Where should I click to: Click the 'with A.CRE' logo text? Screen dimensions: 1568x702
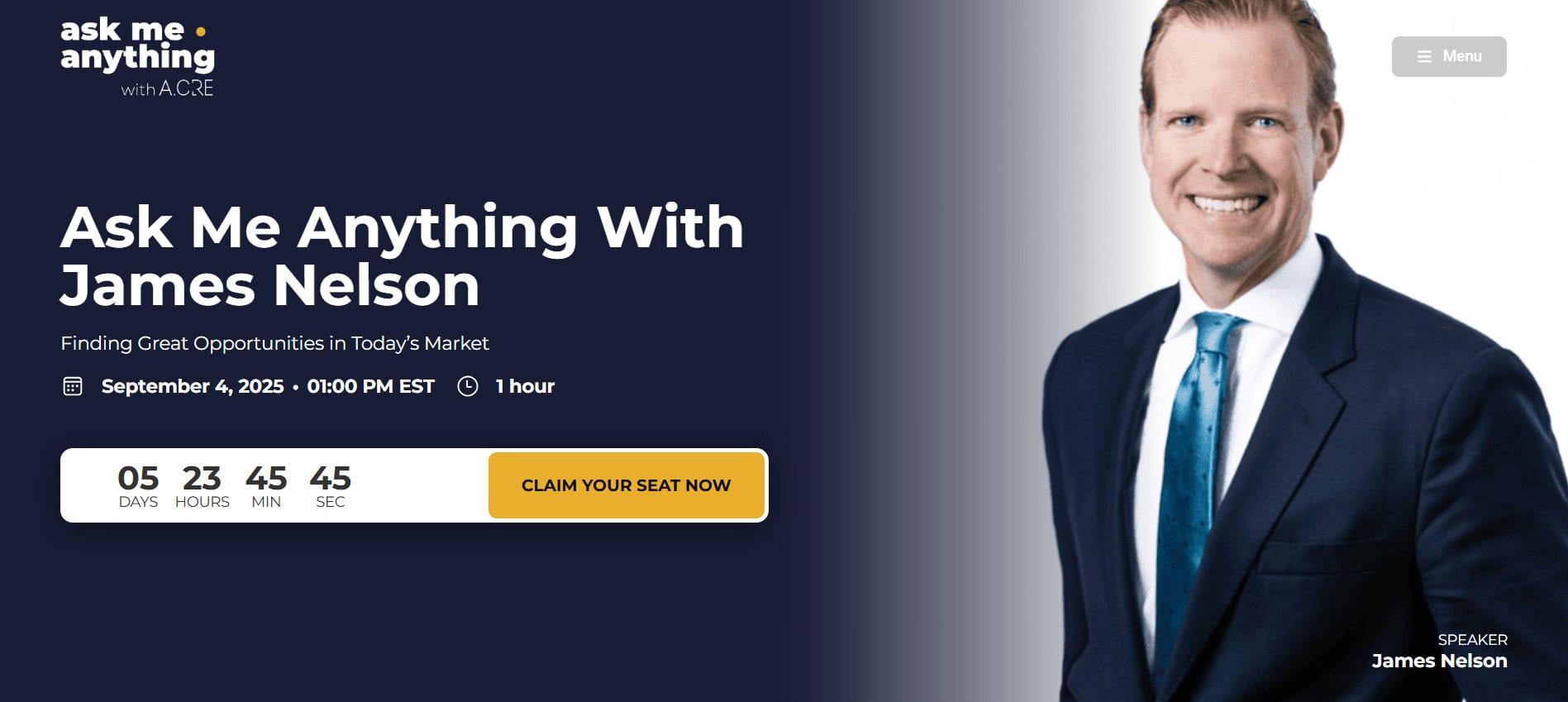[x=167, y=88]
